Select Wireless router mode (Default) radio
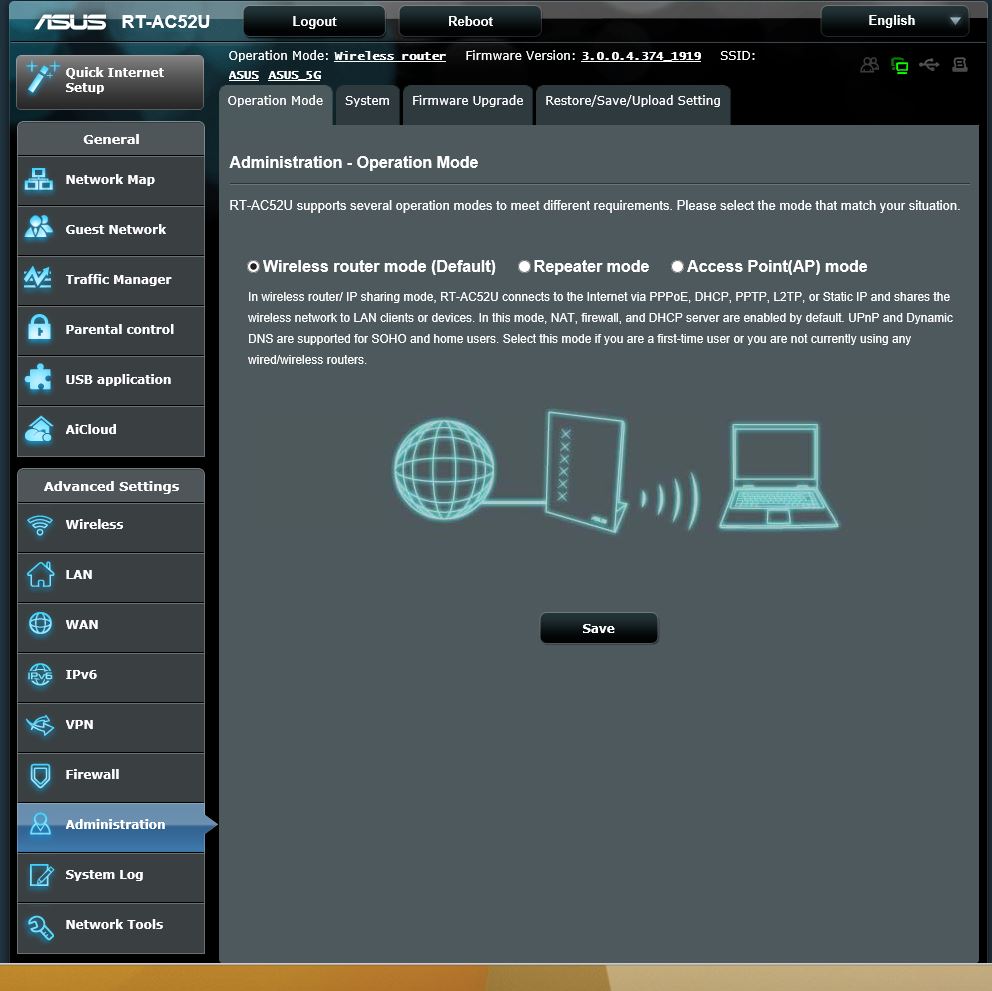 [253, 266]
